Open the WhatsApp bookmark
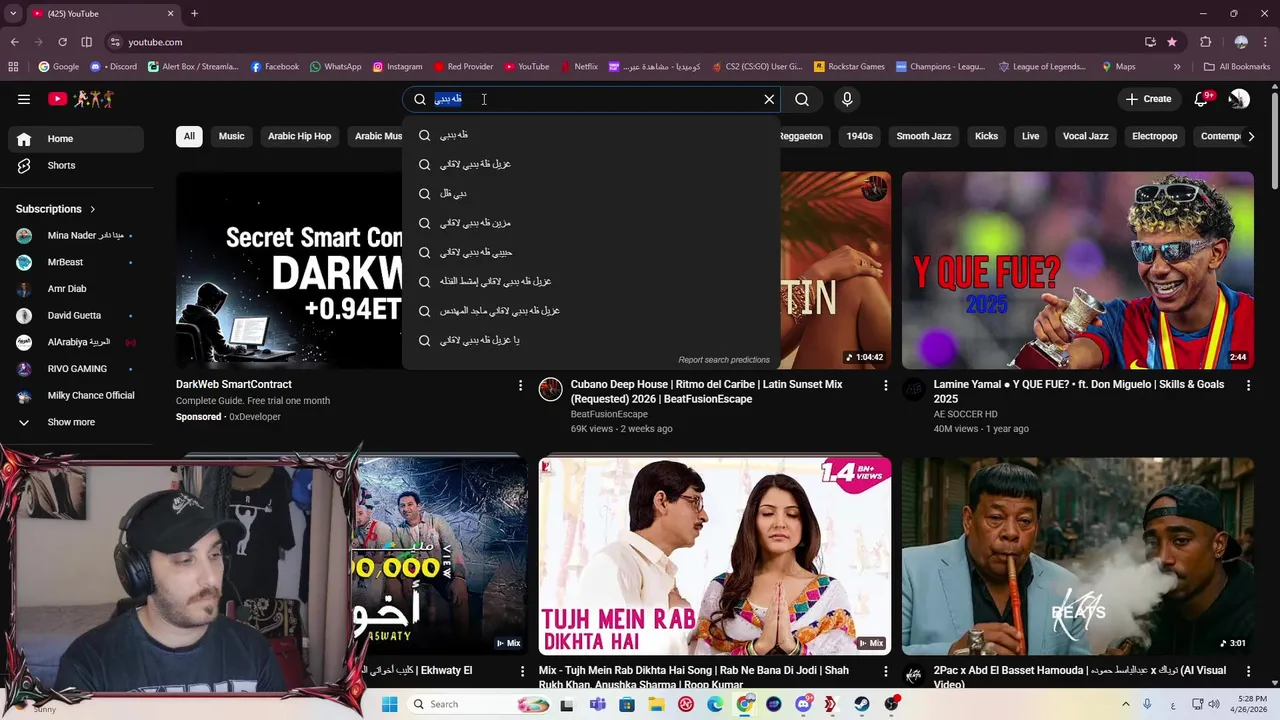 [335, 67]
